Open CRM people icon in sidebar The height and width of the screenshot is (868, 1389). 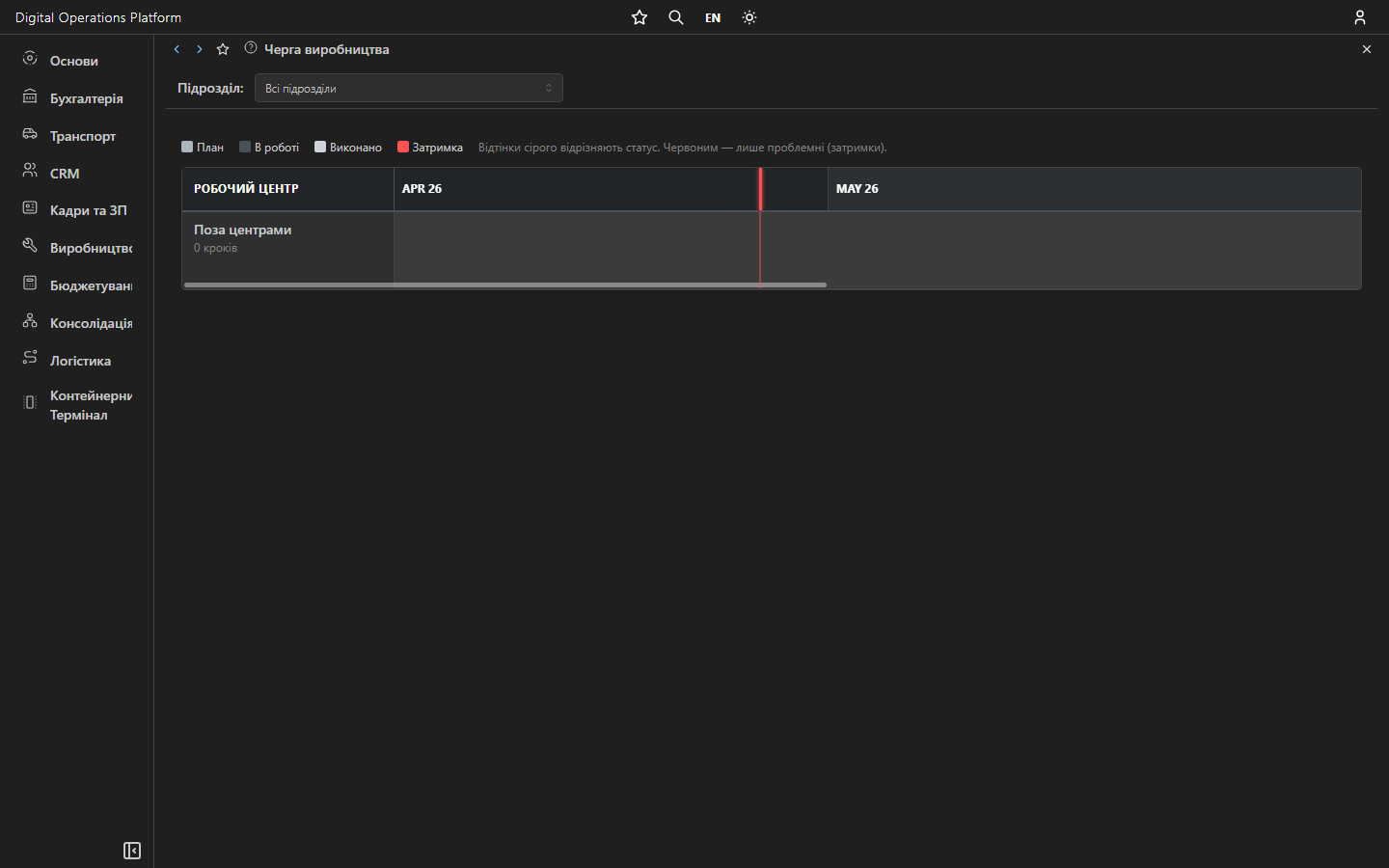click(x=30, y=172)
